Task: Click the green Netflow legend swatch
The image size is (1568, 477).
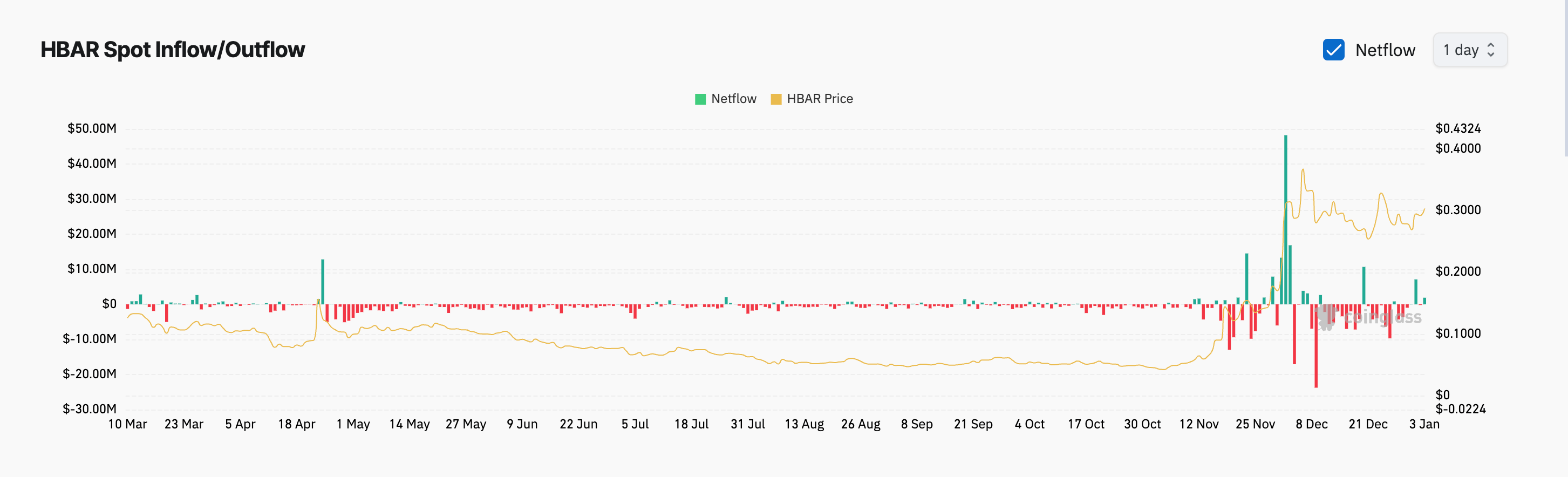Action: tap(700, 99)
